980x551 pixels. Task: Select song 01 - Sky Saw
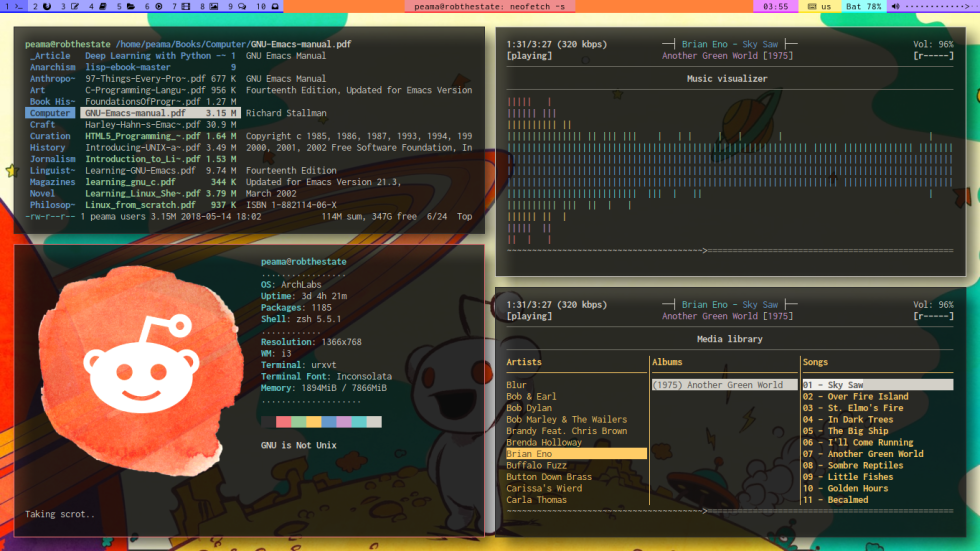click(878, 385)
